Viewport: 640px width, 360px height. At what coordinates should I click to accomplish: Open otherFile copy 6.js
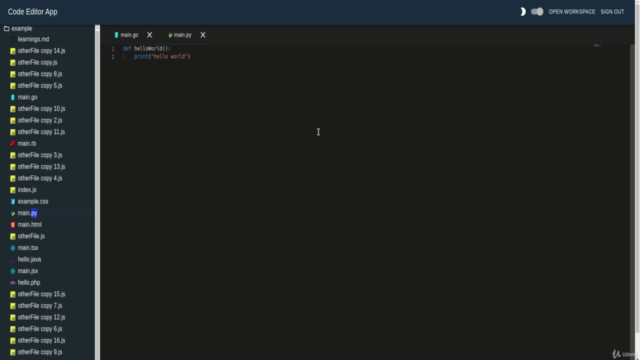pos(40,329)
